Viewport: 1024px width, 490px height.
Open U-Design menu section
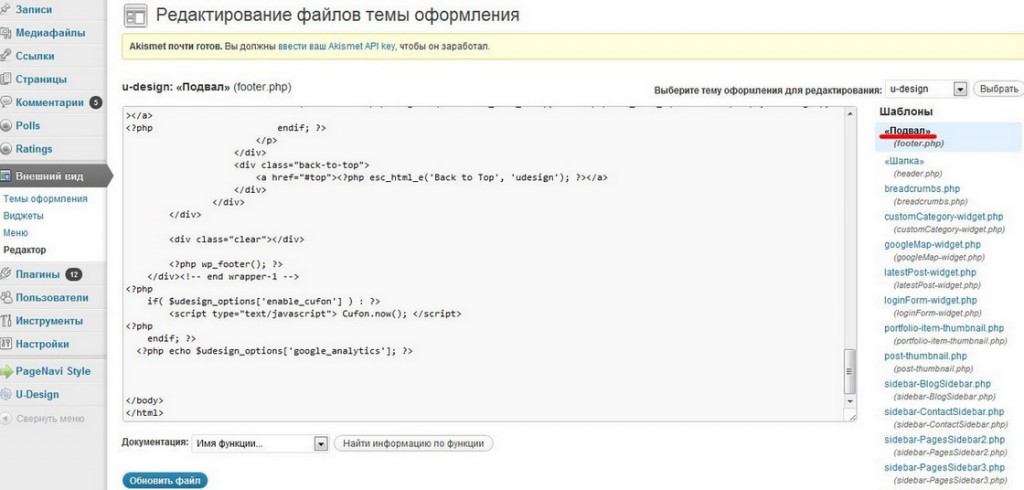point(37,395)
